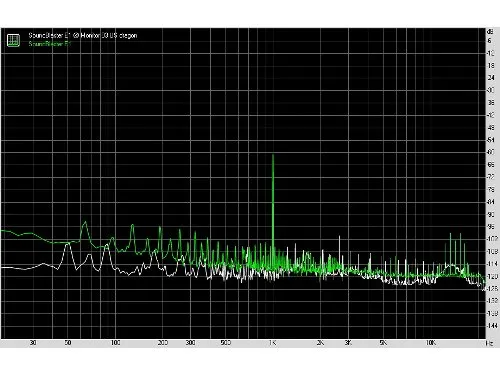Click the dB unit label
This screenshot has width=500, height=375.
pyautogui.click(x=490, y=32)
